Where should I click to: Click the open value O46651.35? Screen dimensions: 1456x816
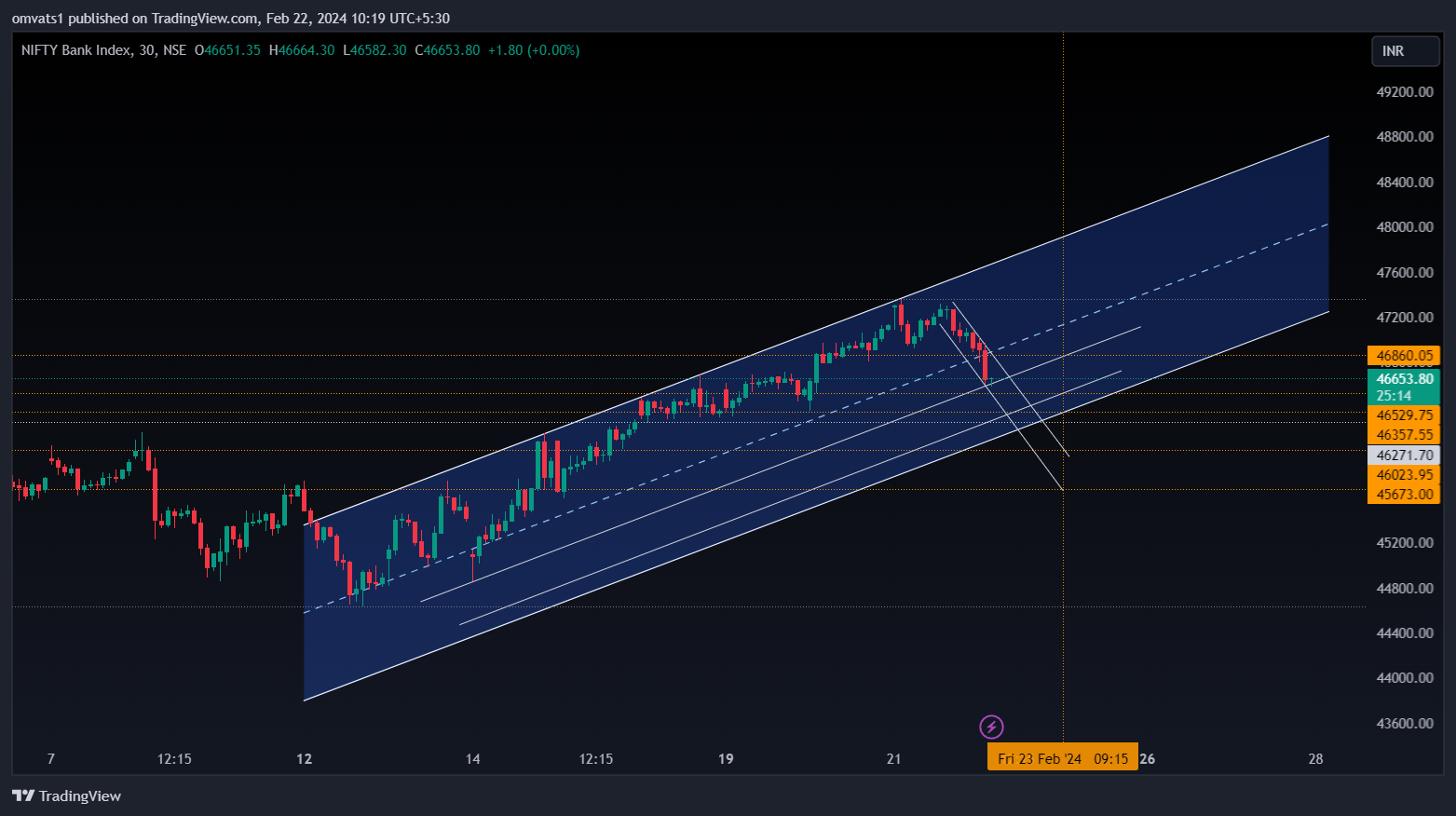pyautogui.click(x=227, y=50)
